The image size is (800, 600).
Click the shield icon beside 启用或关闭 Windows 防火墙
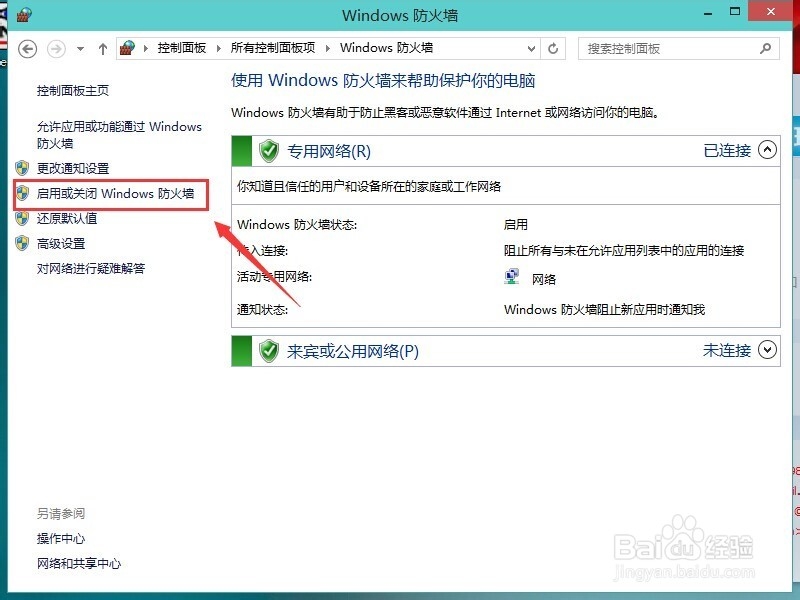coord(20,194)
